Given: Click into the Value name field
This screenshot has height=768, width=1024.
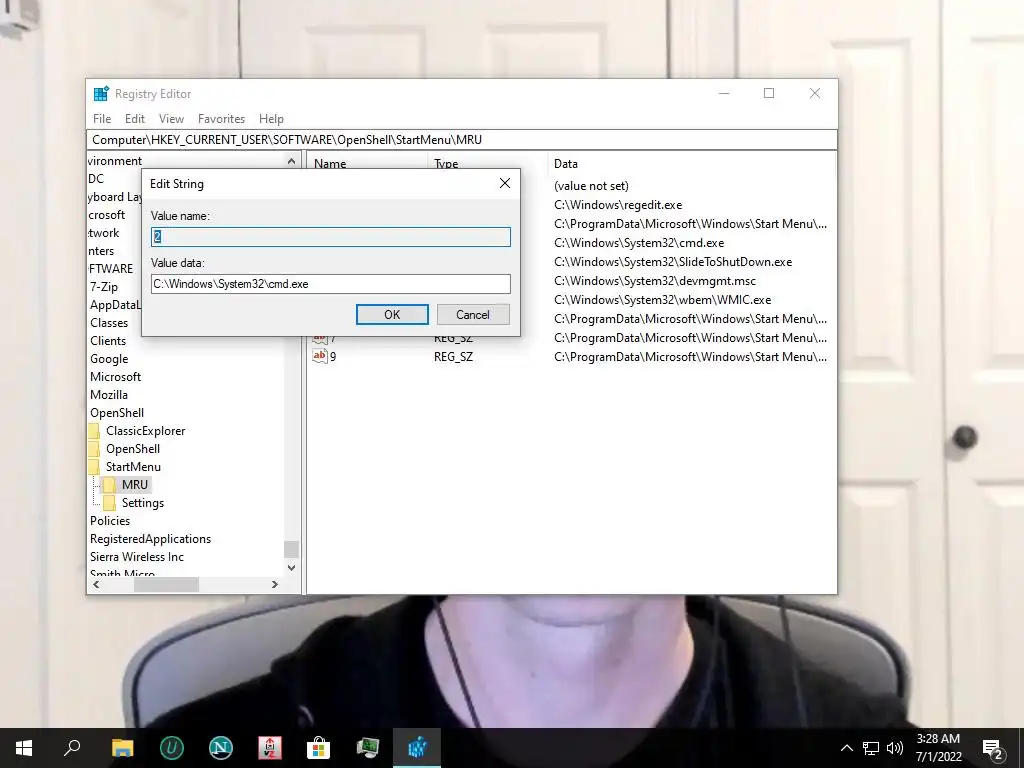Looking at the screenshot, I should point(330,236).
